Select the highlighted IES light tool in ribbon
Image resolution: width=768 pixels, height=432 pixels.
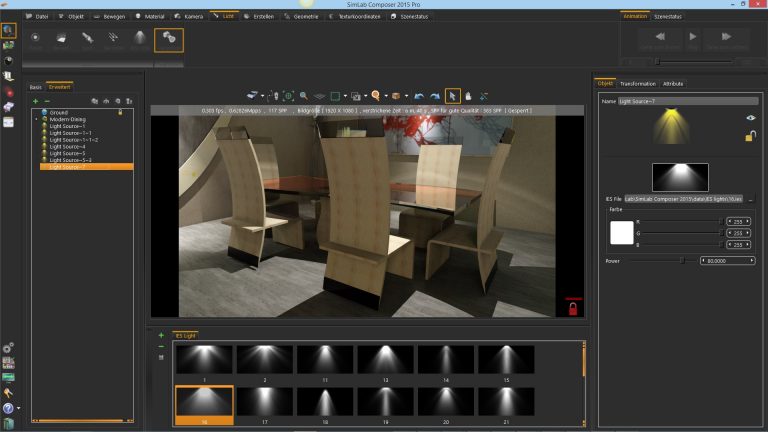(x=168, y=40)
